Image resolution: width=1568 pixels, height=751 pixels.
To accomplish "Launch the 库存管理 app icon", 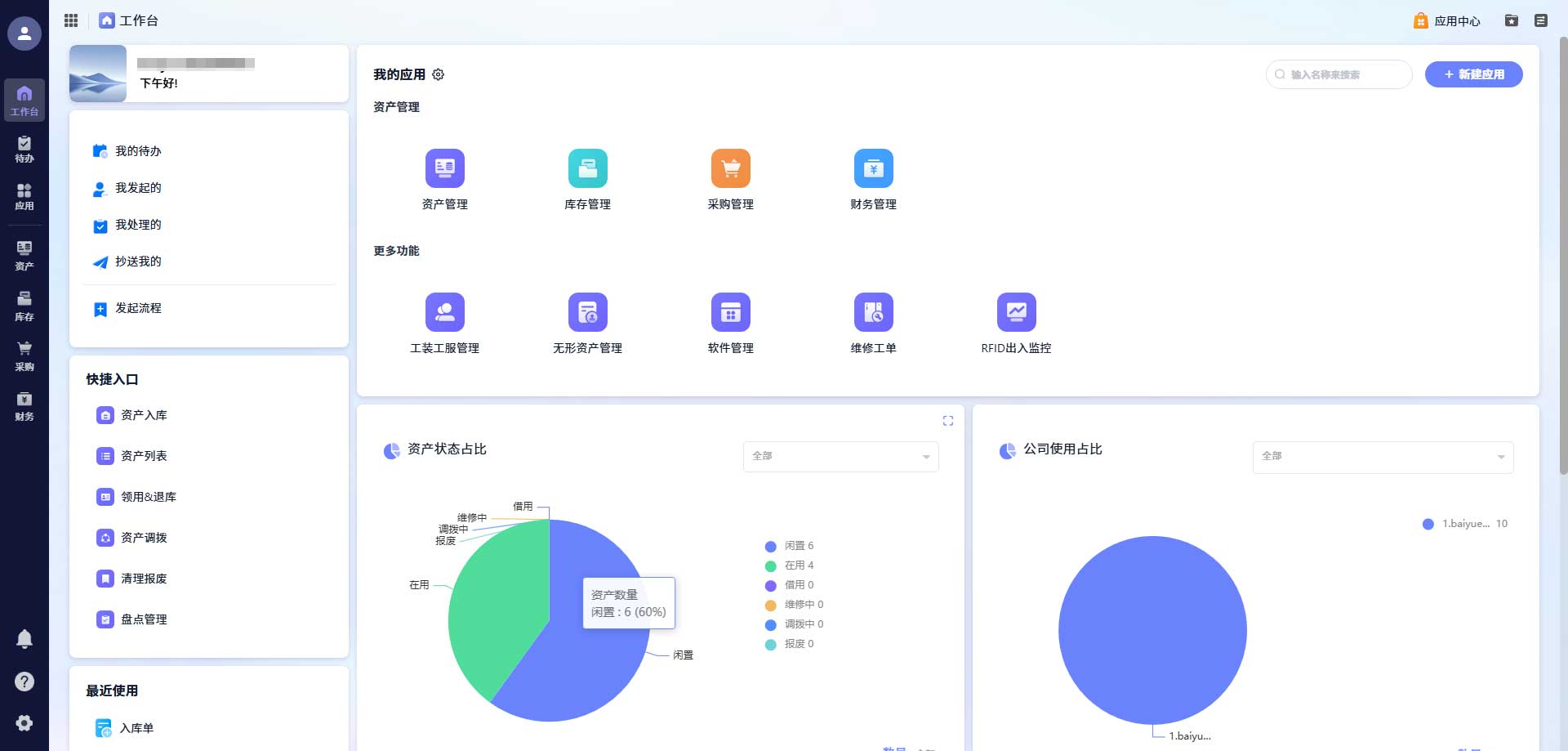I will coord(588,168).
